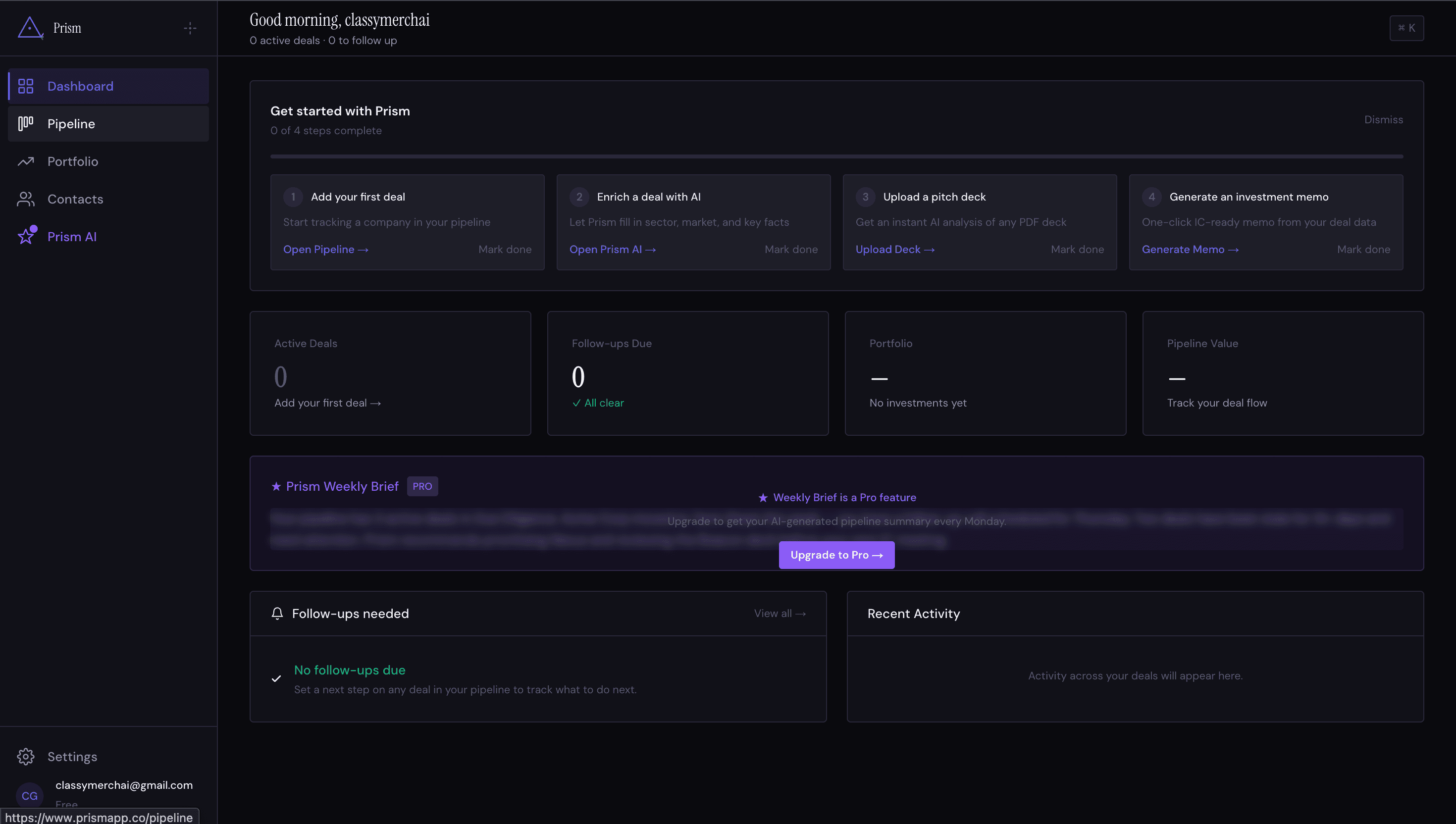This screenshot has height=824, width=1456.
Task: Click the Pipeline kanban columns icon
Action: tap(25, 123)
